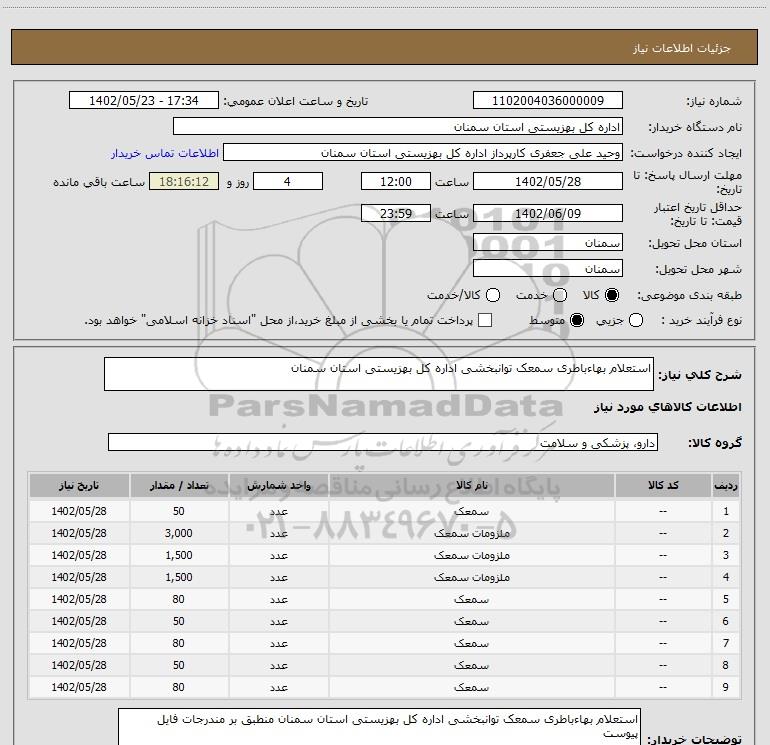The width and height of the screenshot is (770, 745).
Task: Click quantity 3,000 in row 2
Action: (179, 533)
